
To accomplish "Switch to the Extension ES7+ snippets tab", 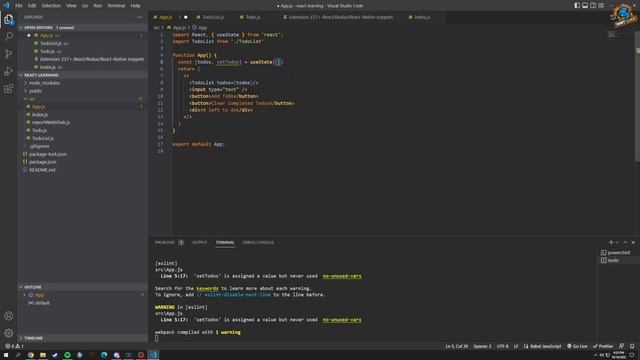I will tap(340, 17).
